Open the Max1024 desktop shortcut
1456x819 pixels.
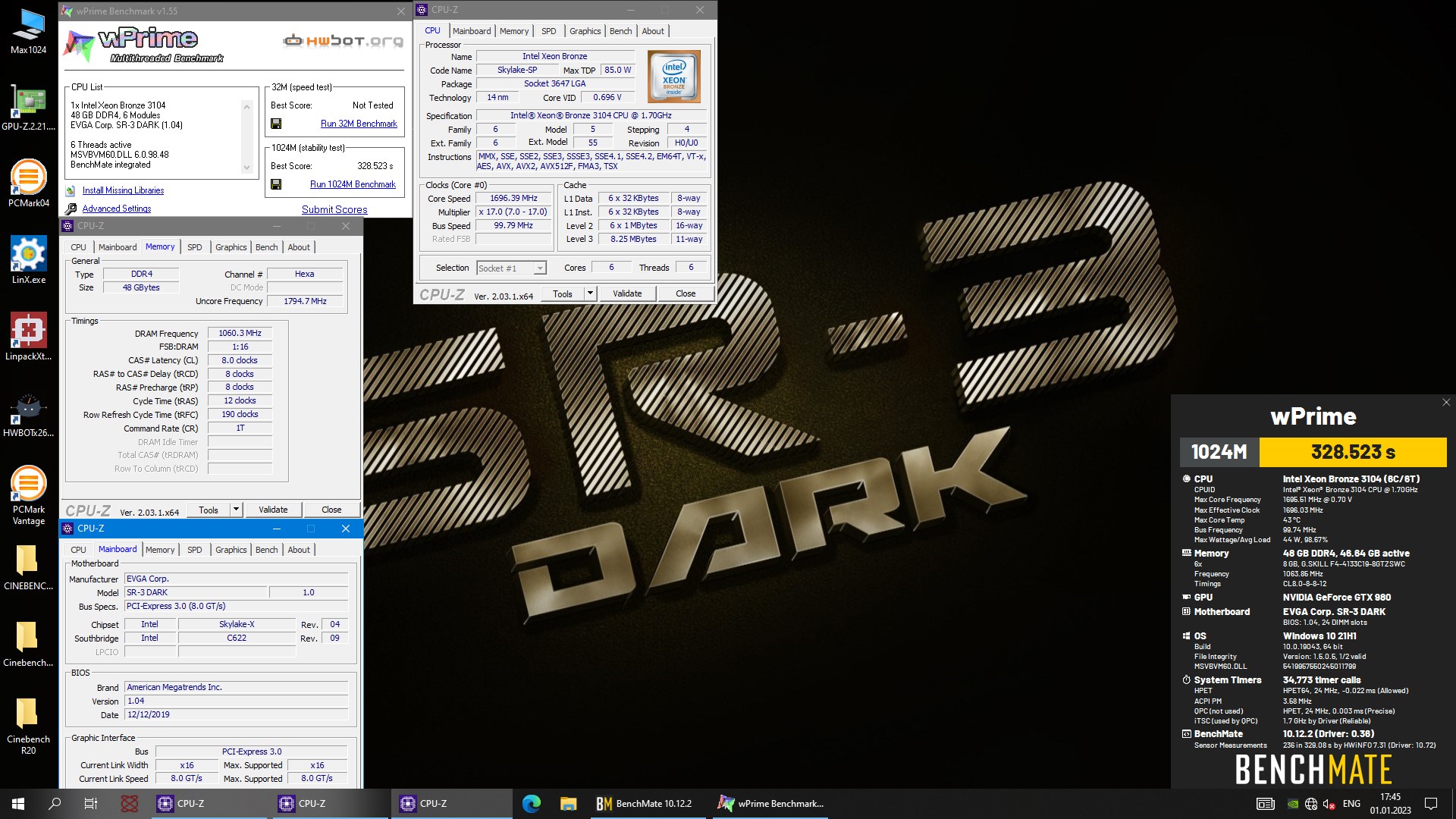pos(28,31)
